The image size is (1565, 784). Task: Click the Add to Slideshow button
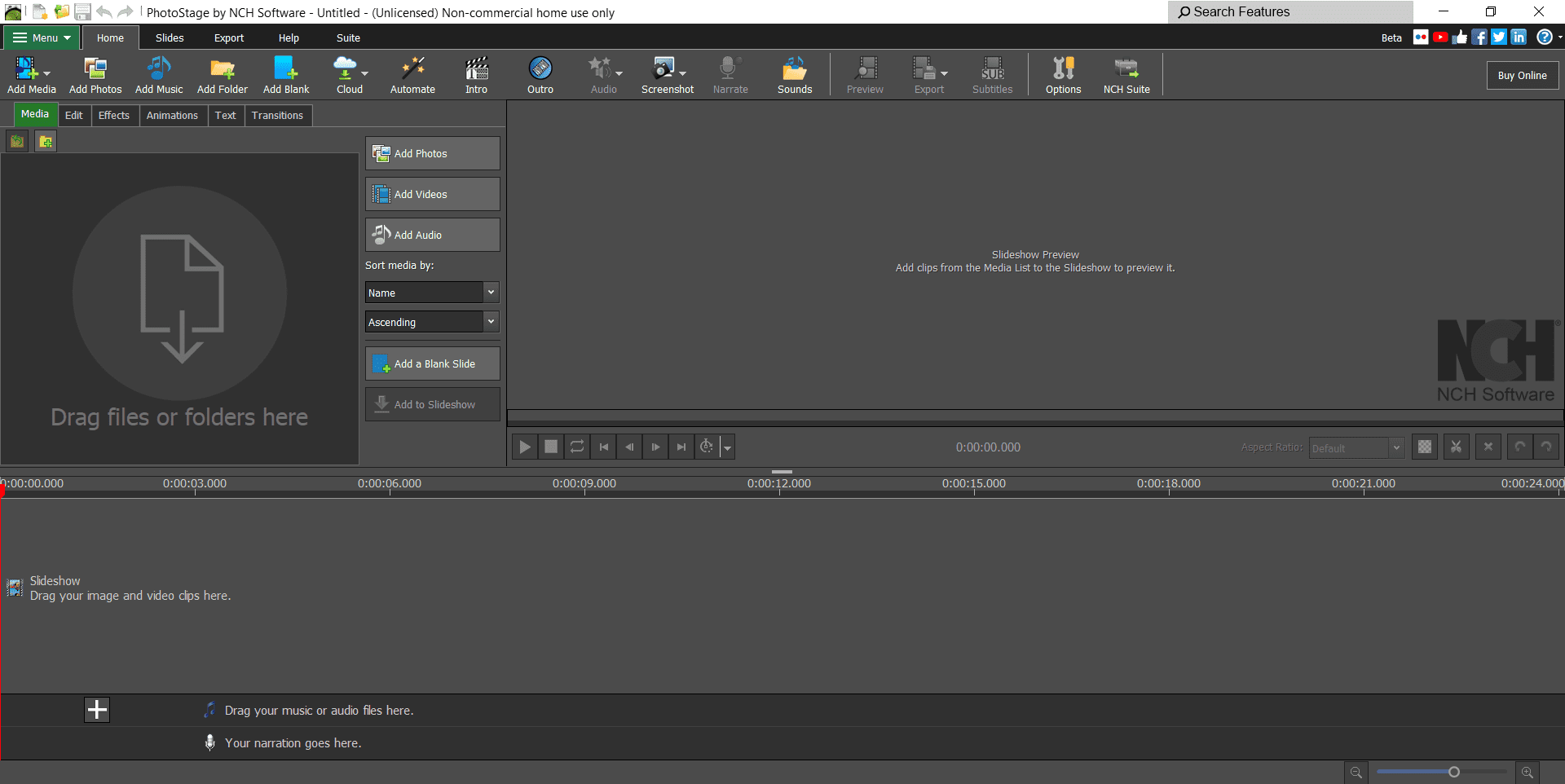pyautogui.click(x=433, y=404)
